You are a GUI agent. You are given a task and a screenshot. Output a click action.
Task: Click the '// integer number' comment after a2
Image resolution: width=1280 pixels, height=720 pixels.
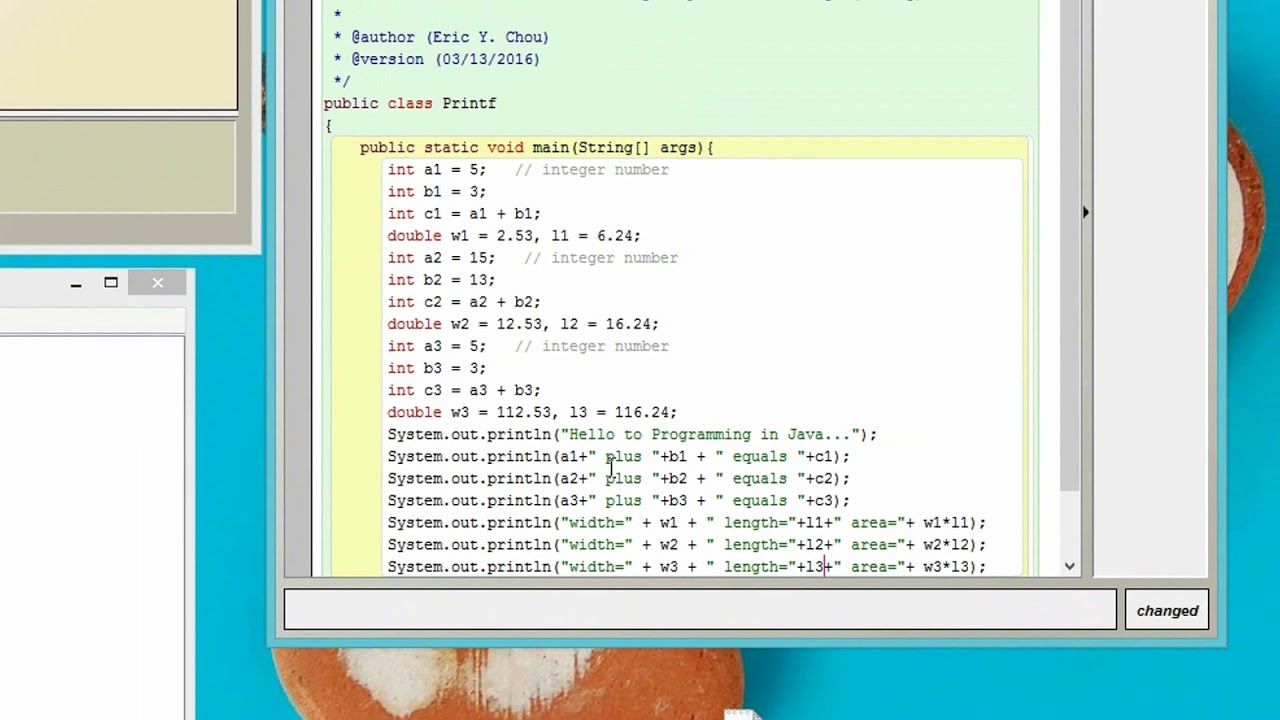[x=601, y=257]
